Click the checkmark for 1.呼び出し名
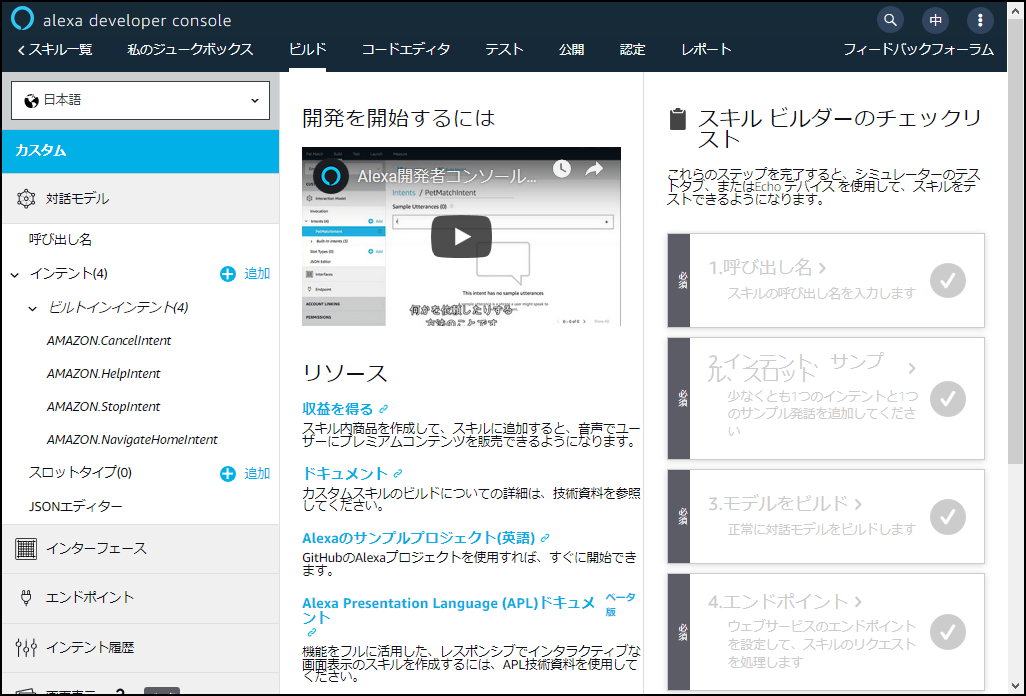This screenshot has height=696, width=1026. point(947,280)
